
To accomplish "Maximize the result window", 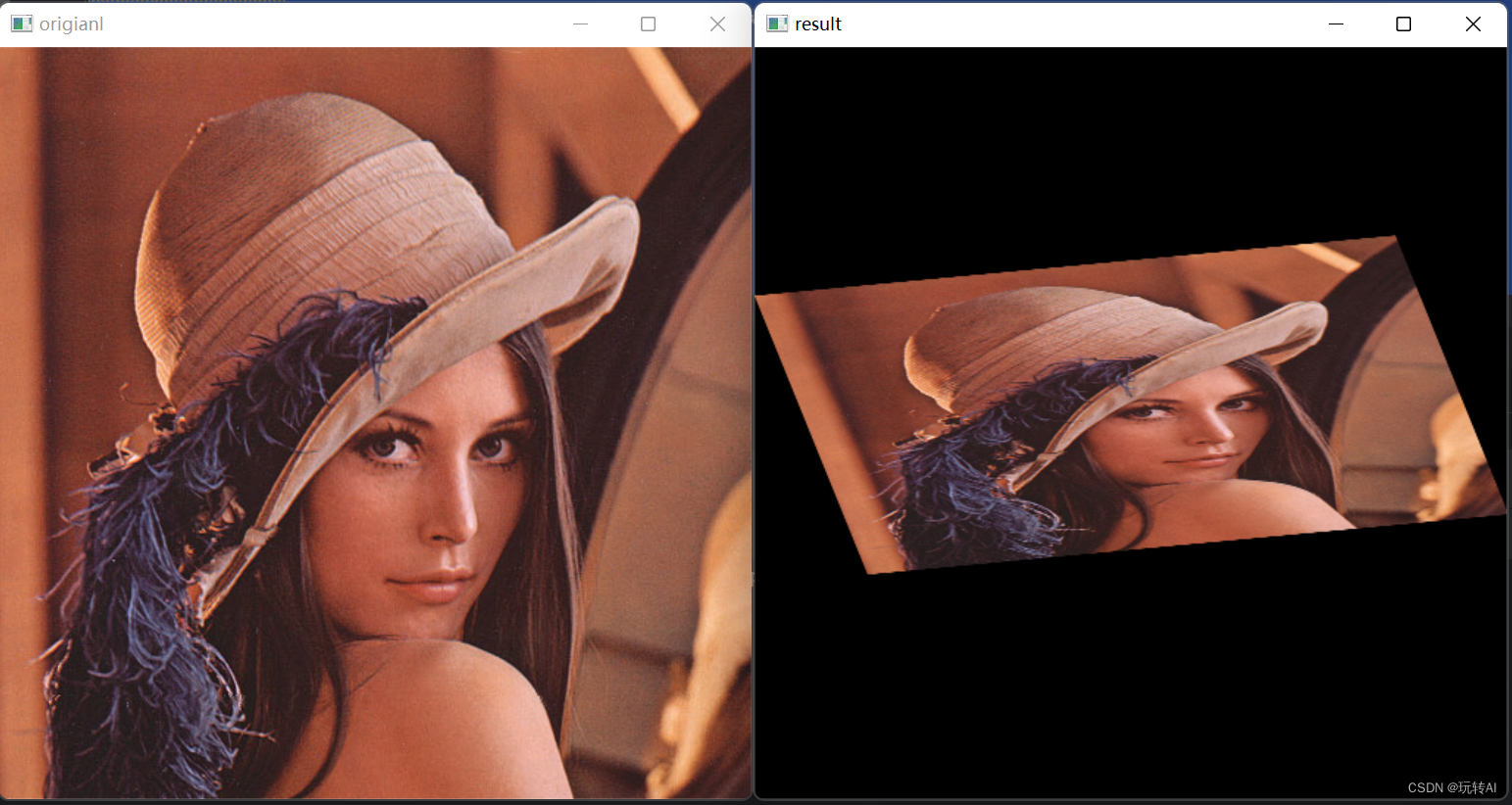I will [x=1403, y=24].
